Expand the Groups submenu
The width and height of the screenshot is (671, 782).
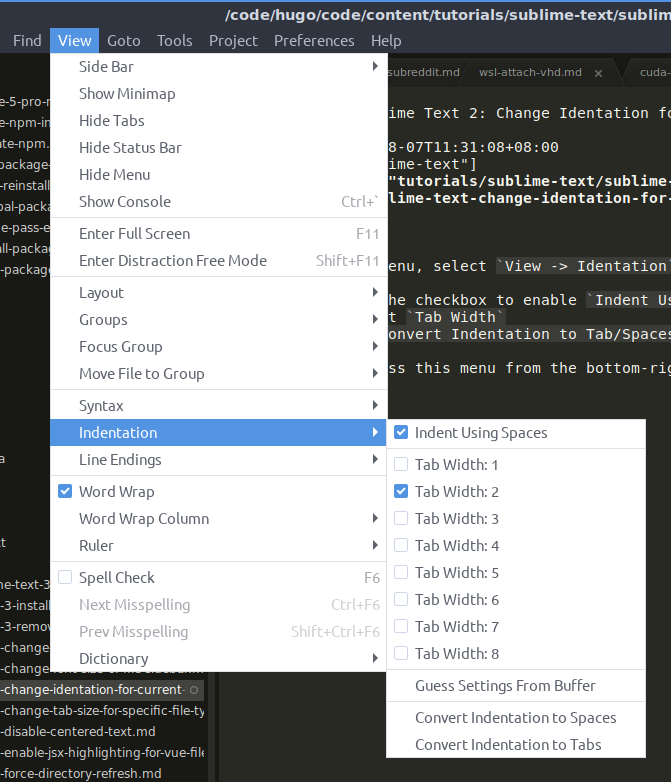219,319
